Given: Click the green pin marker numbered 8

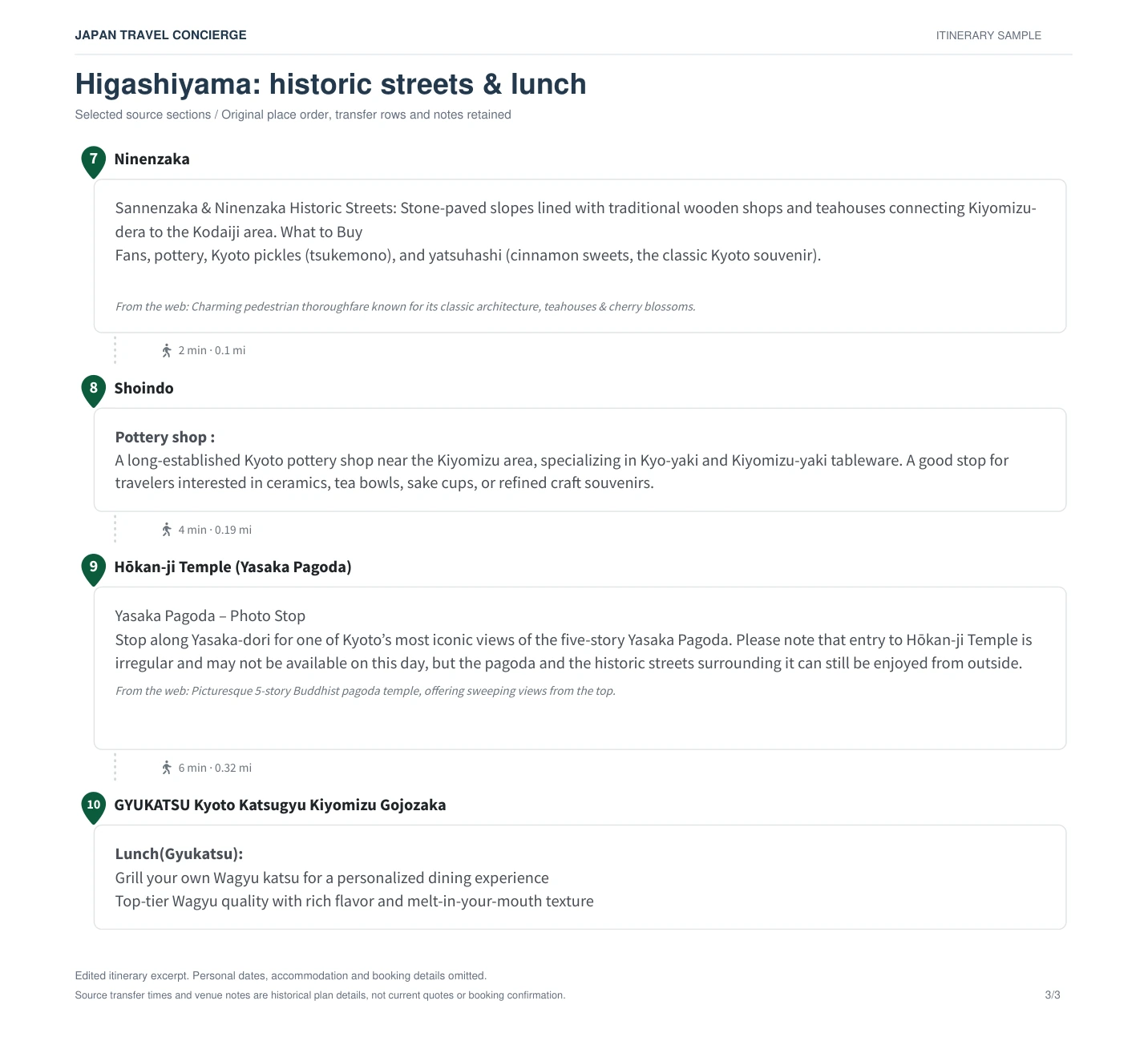Looking at the screenshot, I should 94,390.
